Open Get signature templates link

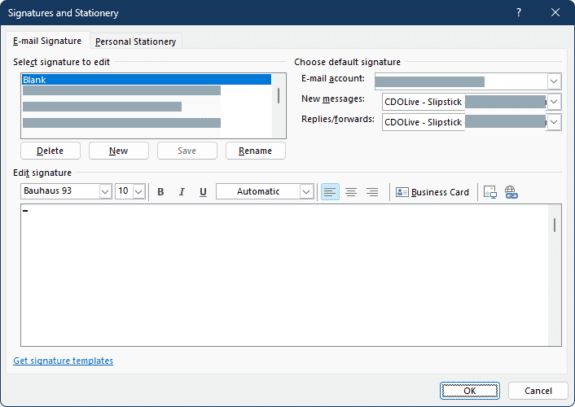click(x=63, y=361)
